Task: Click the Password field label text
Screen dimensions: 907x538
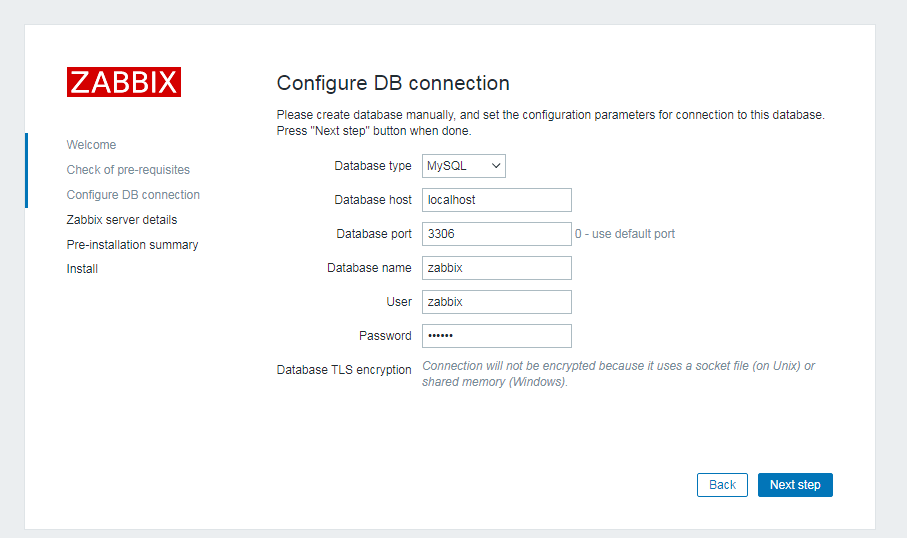Action: [385, 336]
